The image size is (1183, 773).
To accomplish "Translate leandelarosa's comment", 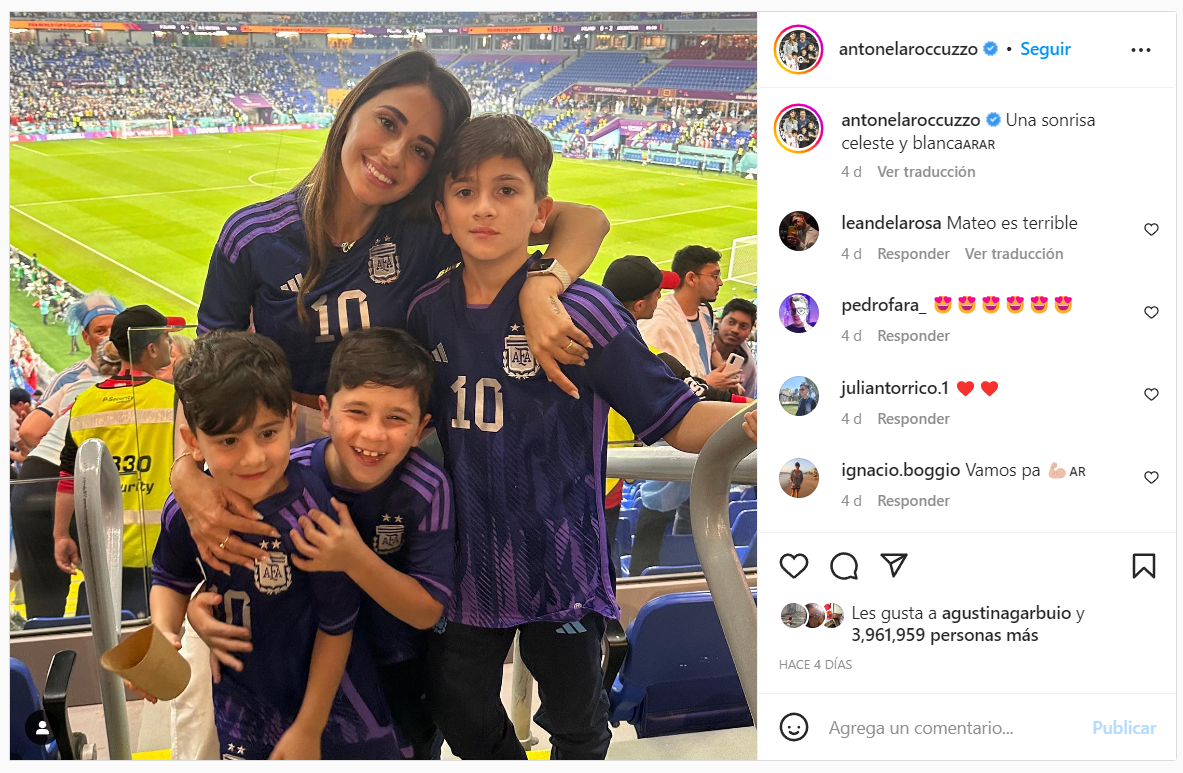I will click(x=1013, y=254).
